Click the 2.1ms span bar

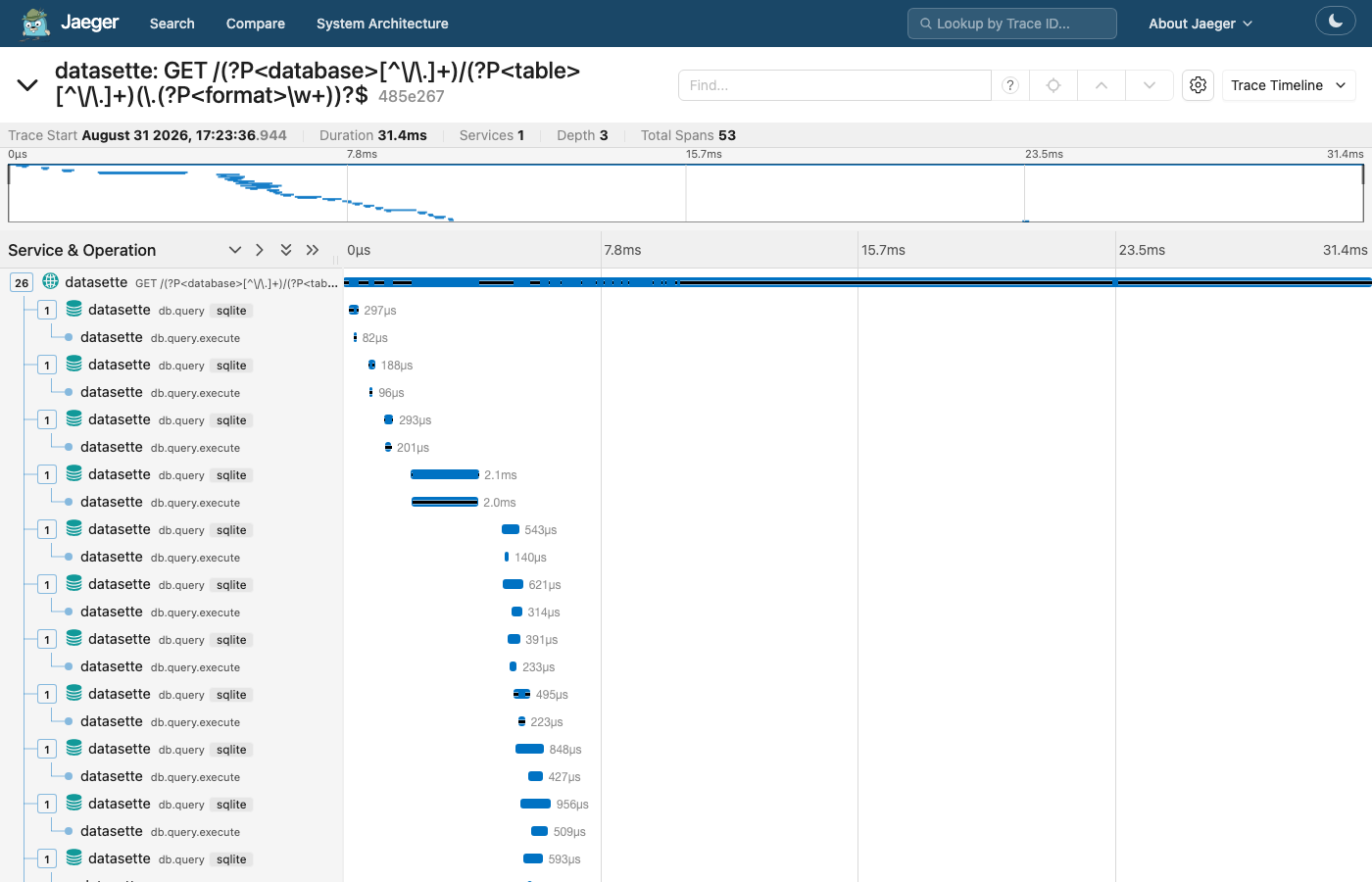click(x=445, y=474)
